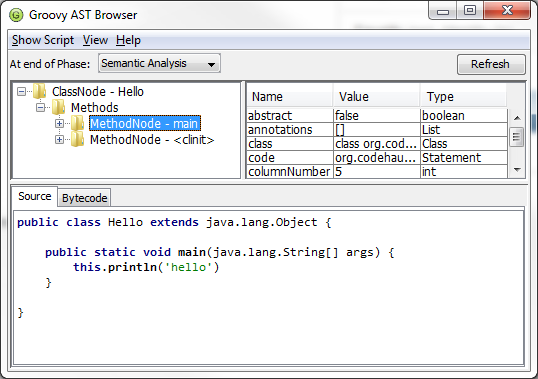Click the MethodNode - <clinit> folder icon
Viewport: 538px width, 379px height.
point(78,140)
